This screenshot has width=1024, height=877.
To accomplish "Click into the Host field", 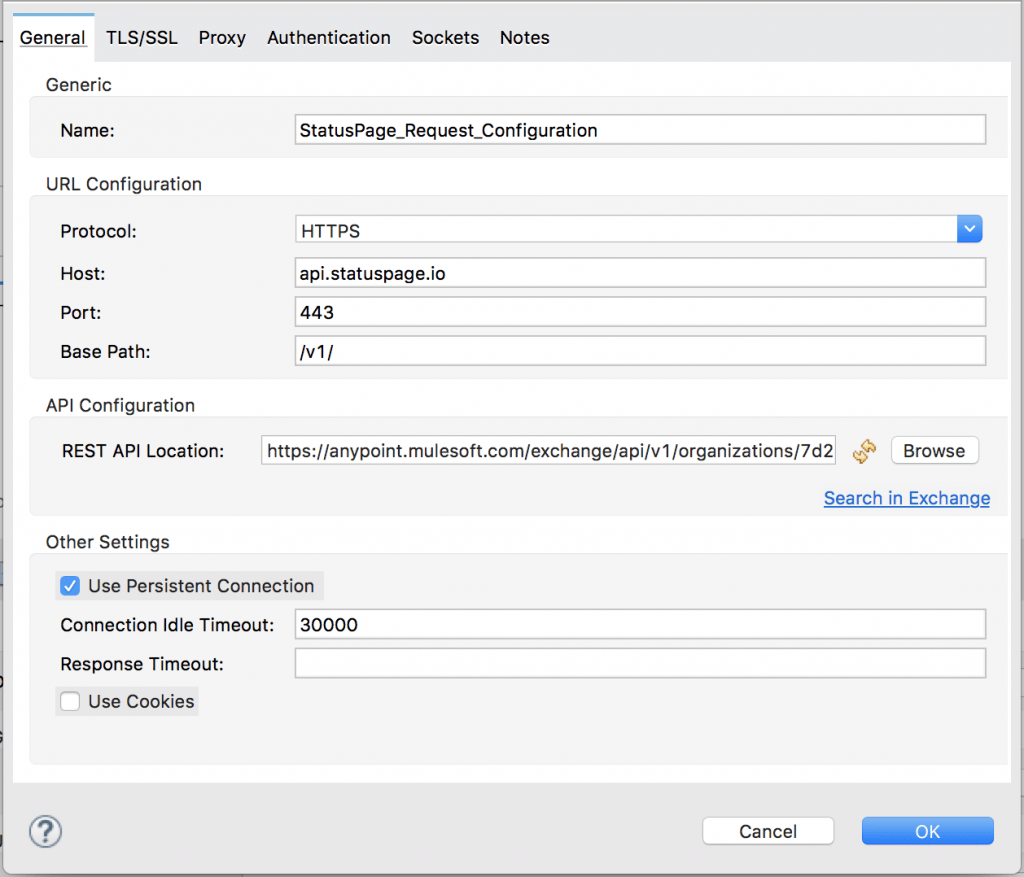I will pyautogui.click(x=640, y=273).
